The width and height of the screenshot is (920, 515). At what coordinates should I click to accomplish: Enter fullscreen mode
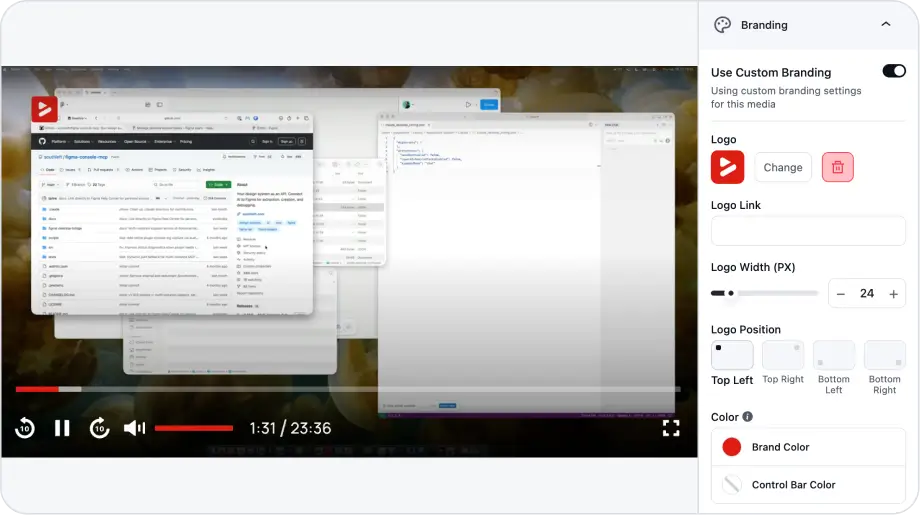coord(671,428)
